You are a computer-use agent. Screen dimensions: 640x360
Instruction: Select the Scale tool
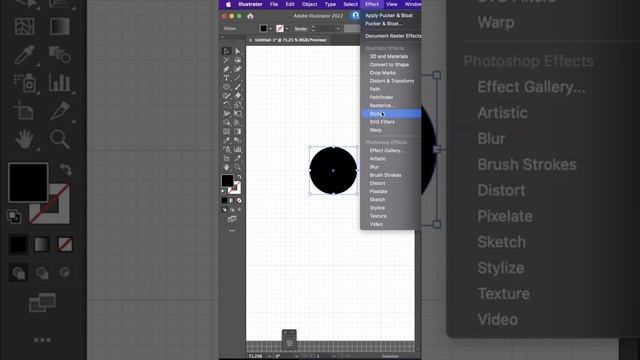click(238, 105)
